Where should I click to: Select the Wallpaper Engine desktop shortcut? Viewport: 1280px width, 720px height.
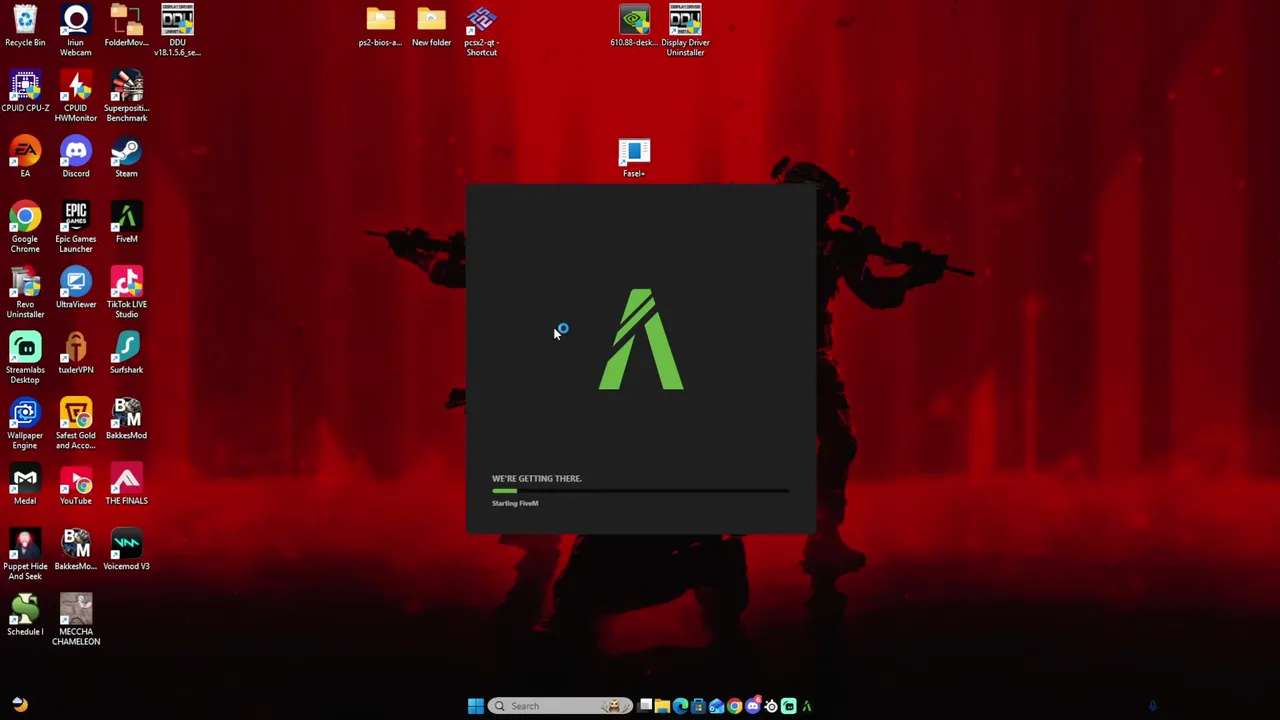(25, 424)
